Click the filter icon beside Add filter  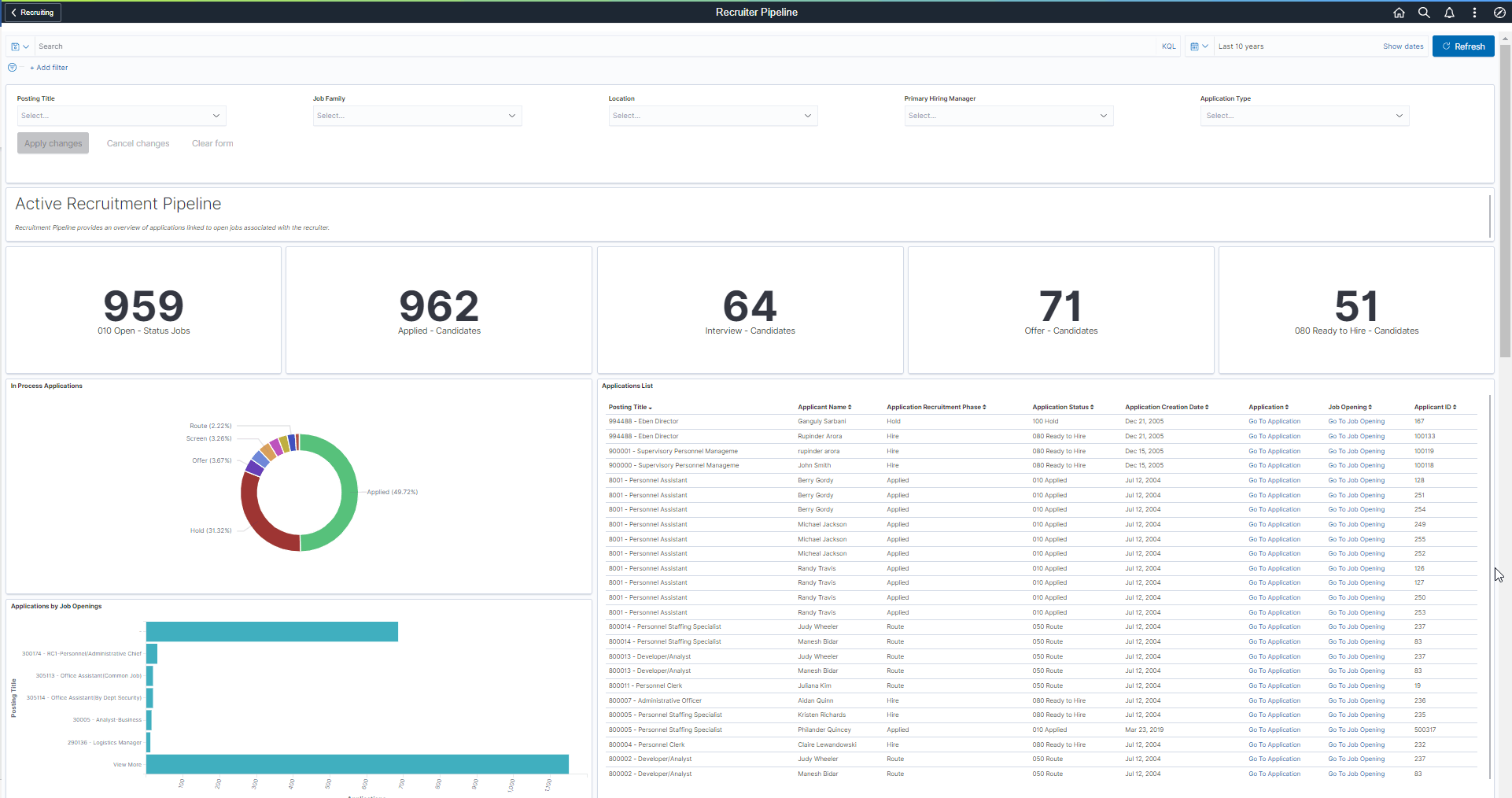point(12,68)
